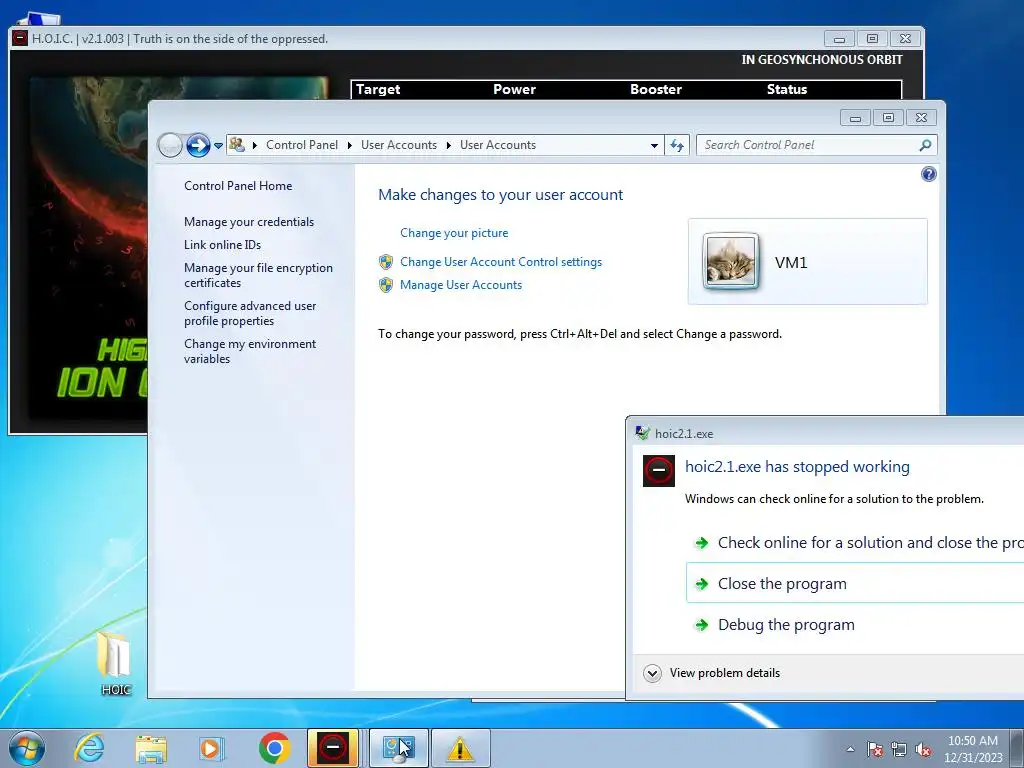Image resolution: width=1024 pixels, height=768 pixels.
Task: Launch Google Chrome from taskbar
Action: click(274, 748)
